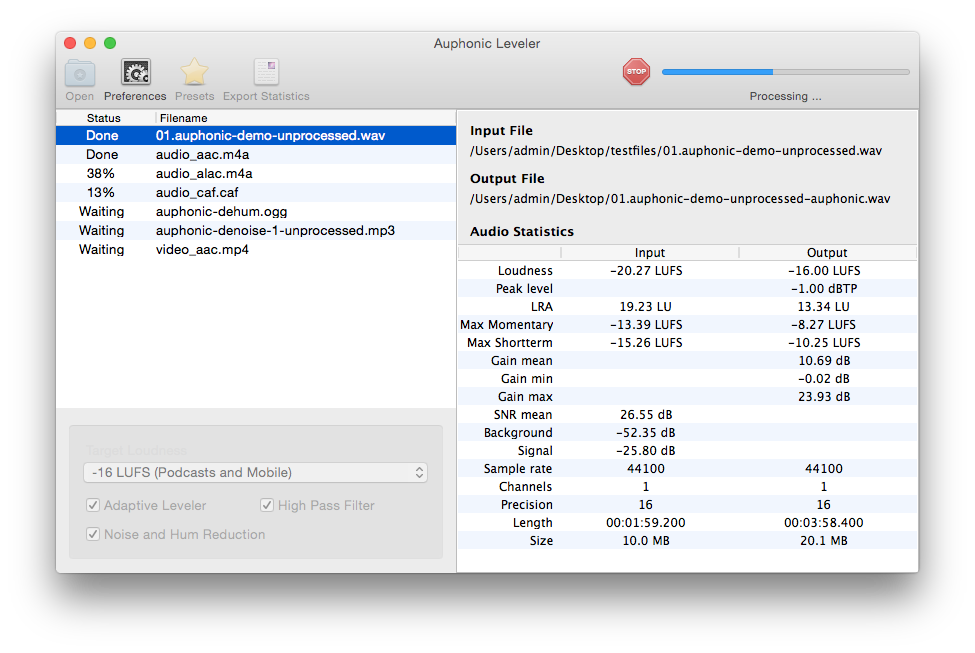Click the 13% status of audio_caf.caf
The image size is (975, 653).
(x=101, y=192)
